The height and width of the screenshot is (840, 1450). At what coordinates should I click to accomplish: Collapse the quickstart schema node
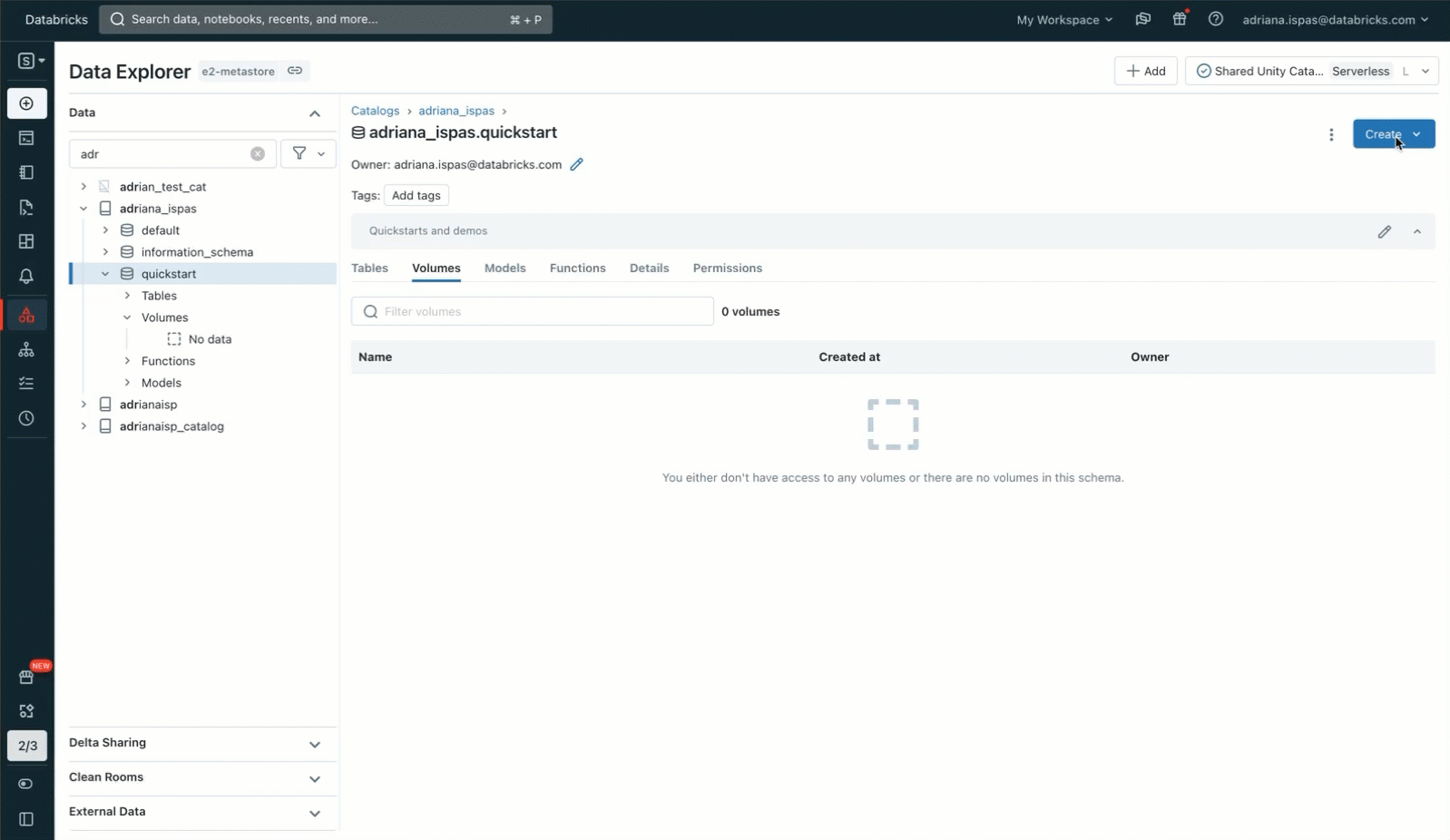[105, 274]
